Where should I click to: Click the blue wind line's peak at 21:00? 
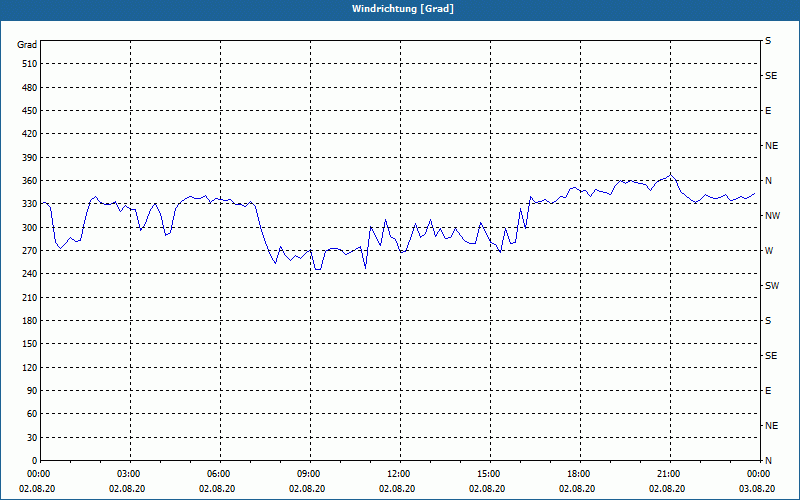click(x=671, y=174)
